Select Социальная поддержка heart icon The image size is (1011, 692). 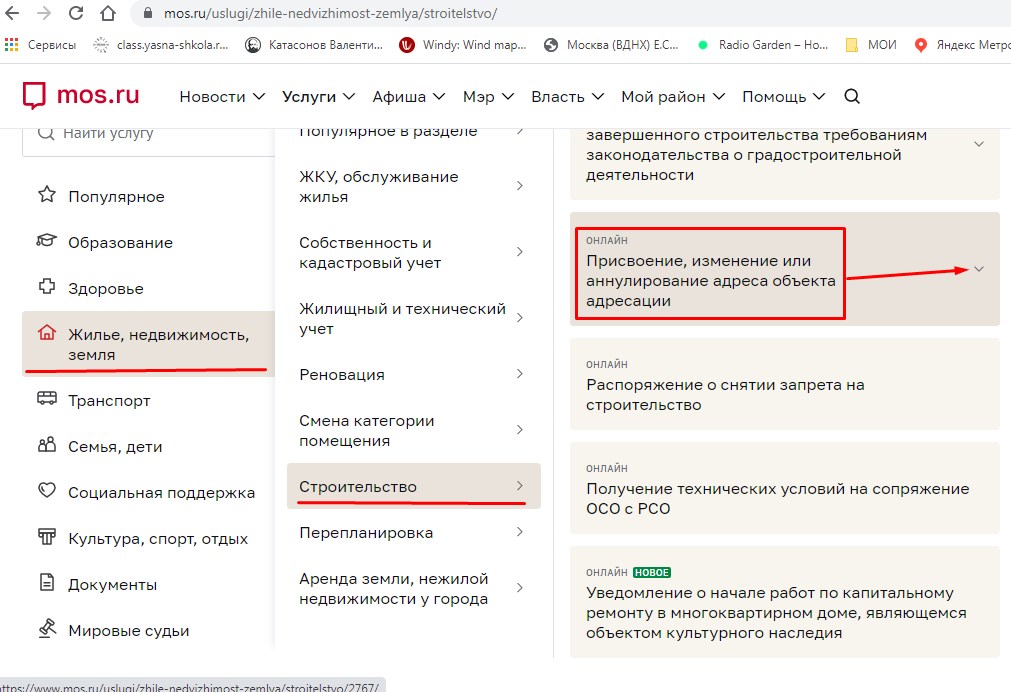click(46, 490)
